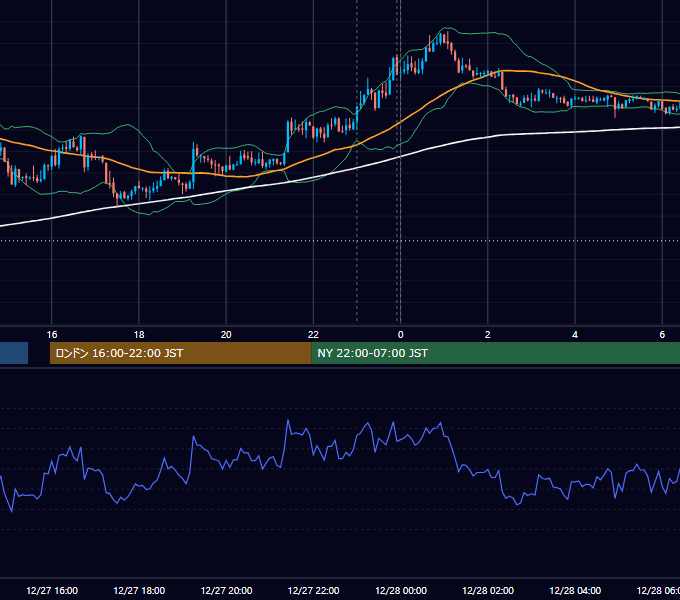680x600 pixels.
Task: Click the 20 hour label on the chart axis
Action: [x=226, y=335]
